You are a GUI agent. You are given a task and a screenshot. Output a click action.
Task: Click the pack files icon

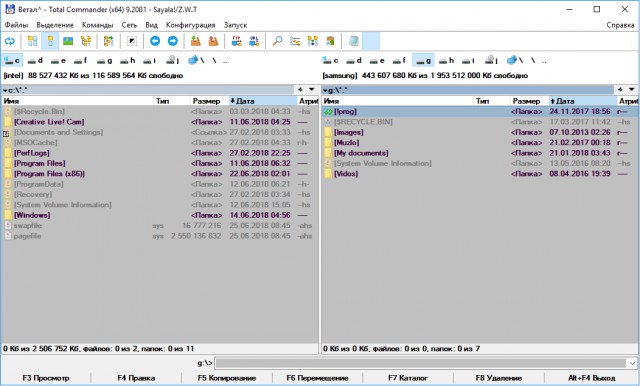196,41
